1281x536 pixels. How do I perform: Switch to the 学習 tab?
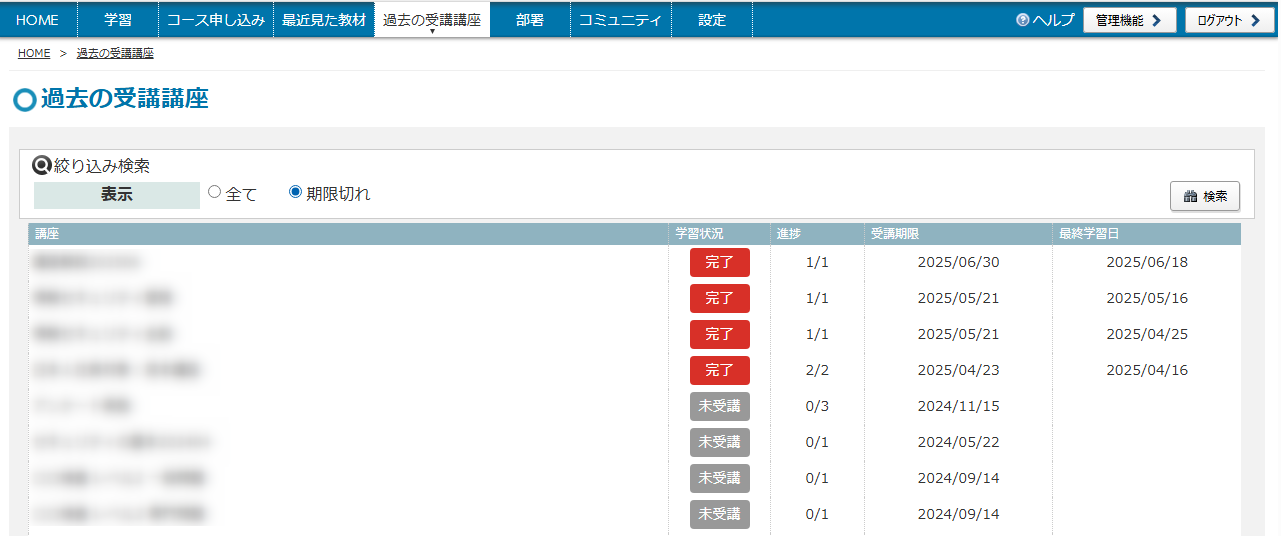tap(118, 20)
